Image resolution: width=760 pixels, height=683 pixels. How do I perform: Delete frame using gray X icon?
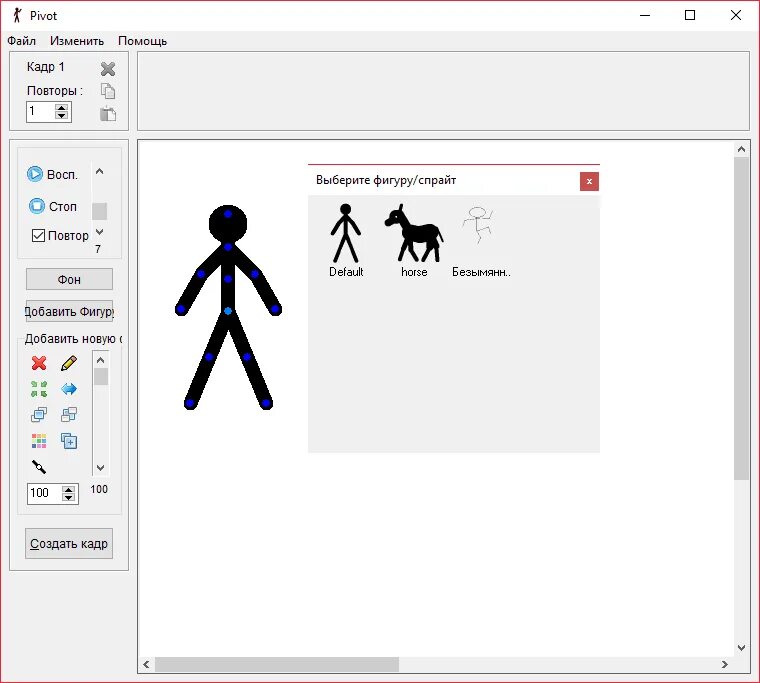pos(108,69)
